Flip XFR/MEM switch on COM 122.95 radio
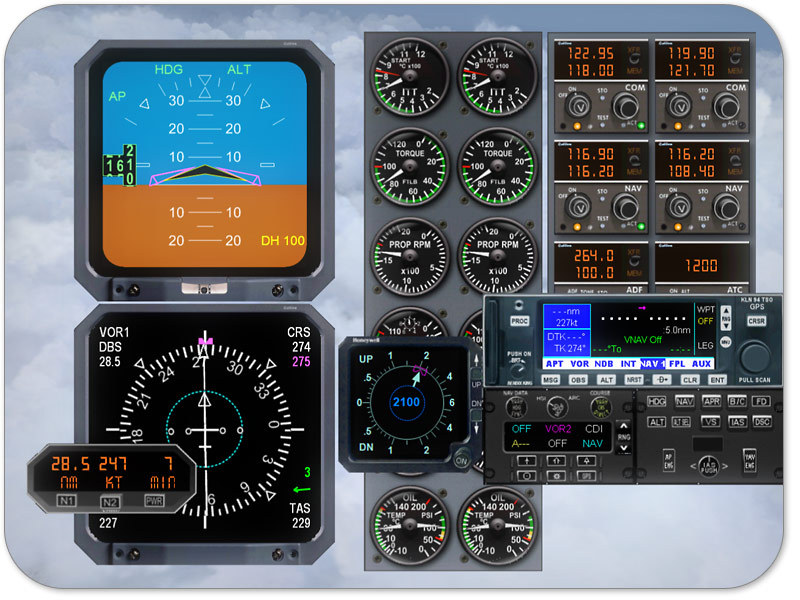 click(x=634, y=59)
